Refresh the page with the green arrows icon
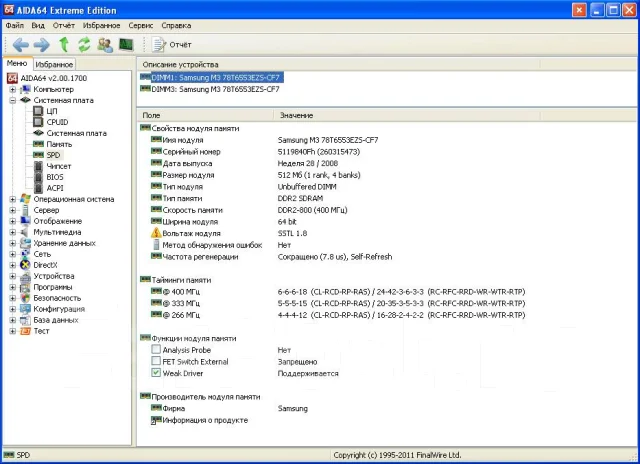640x464 pixels. pos(84,44)
